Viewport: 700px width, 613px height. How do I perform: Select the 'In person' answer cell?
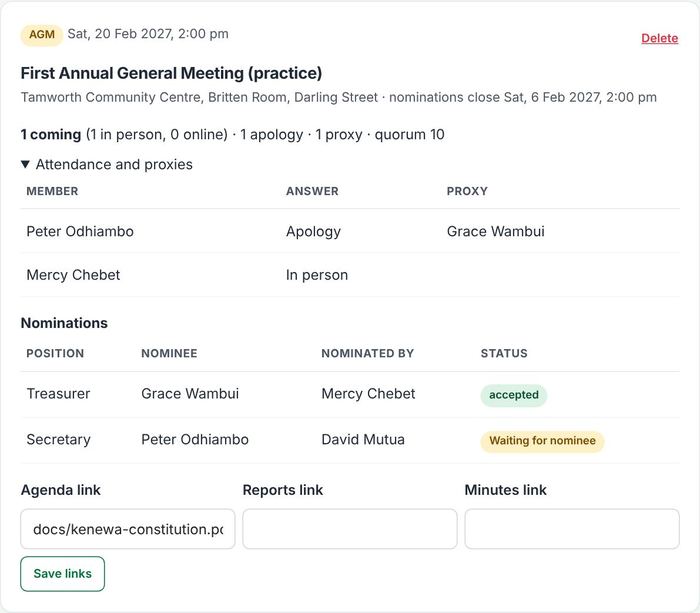[x=317, y=275]
